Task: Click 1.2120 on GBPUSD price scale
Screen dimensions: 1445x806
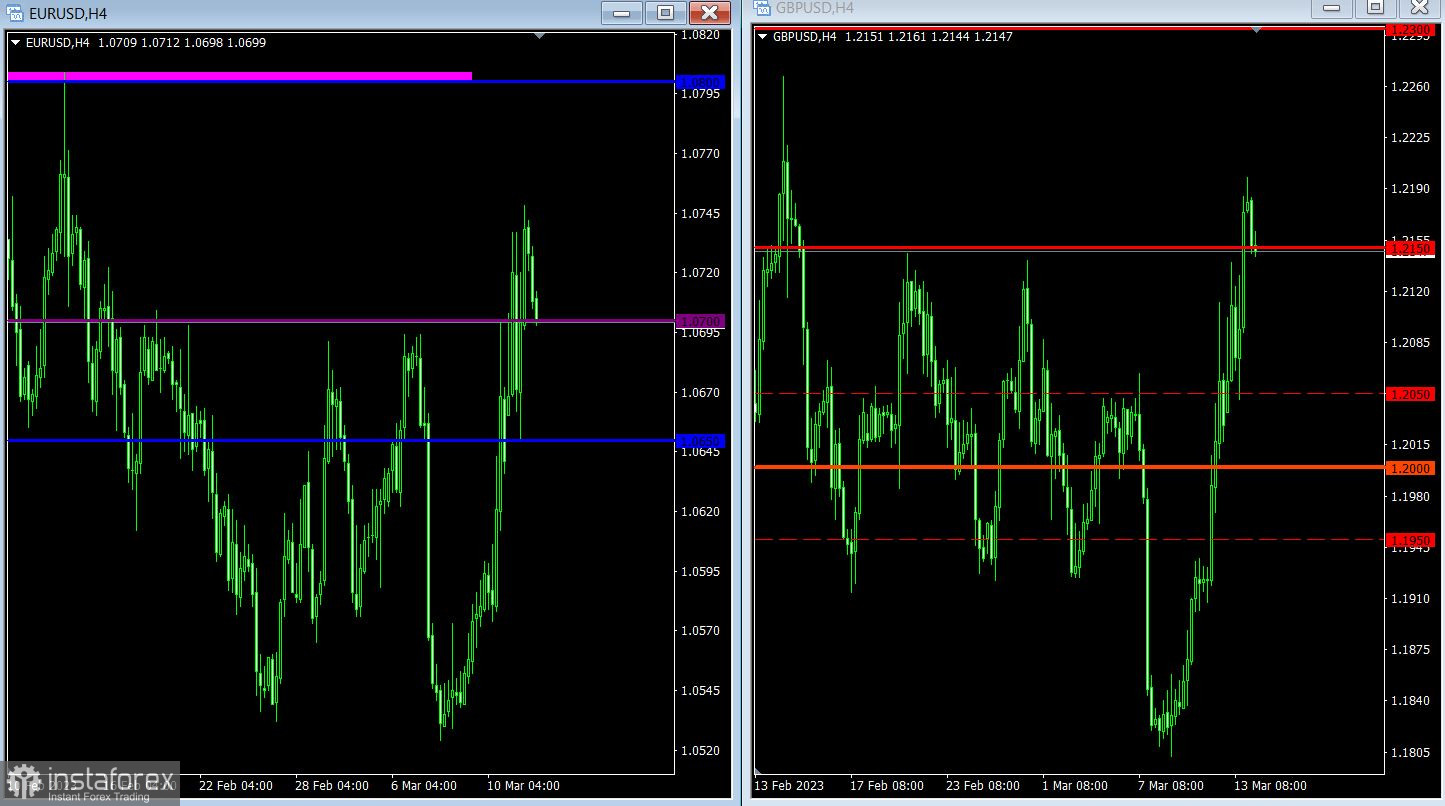Action: [1410, 292]
